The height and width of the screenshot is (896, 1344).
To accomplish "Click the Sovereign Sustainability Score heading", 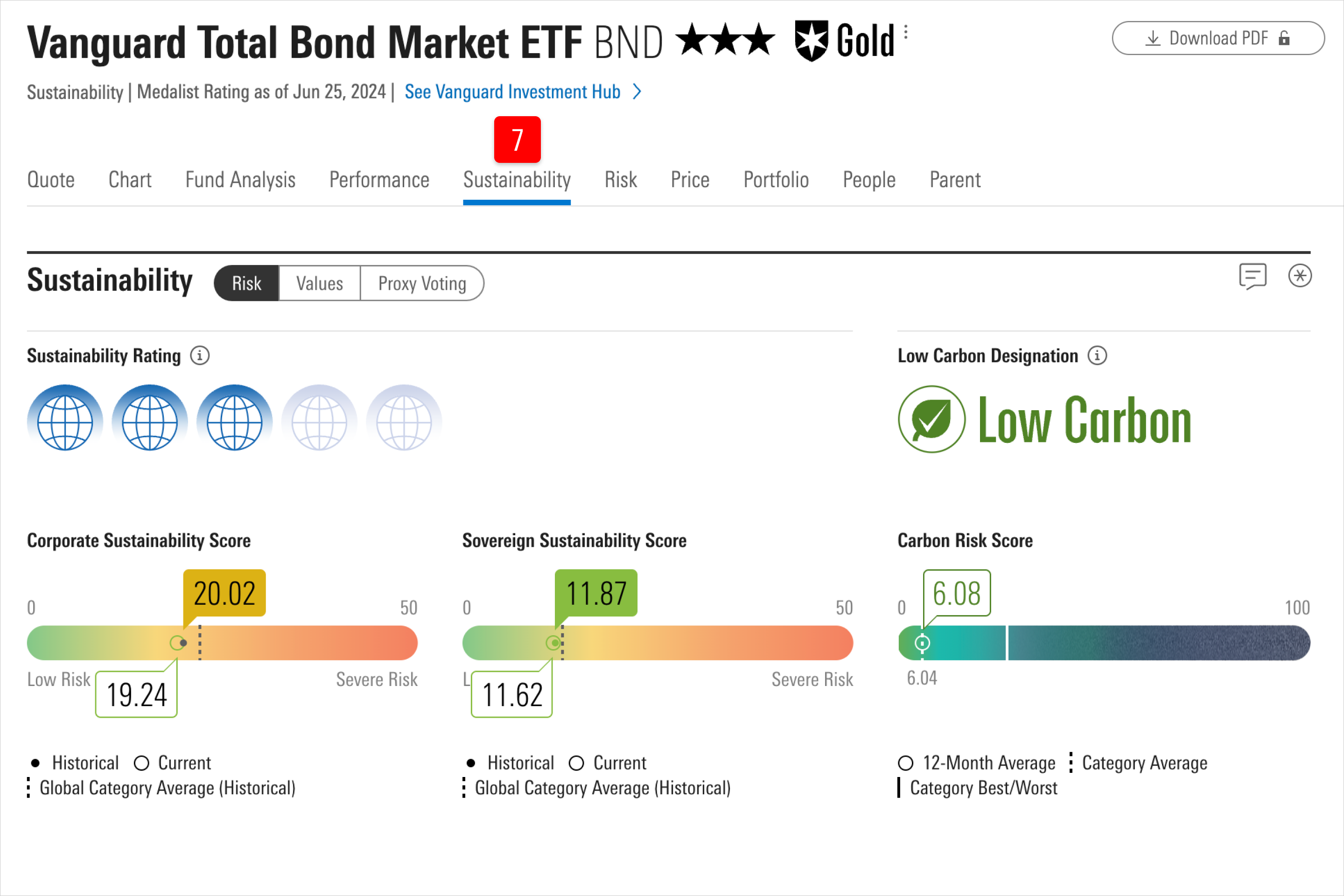I will (x=574, y=540).
